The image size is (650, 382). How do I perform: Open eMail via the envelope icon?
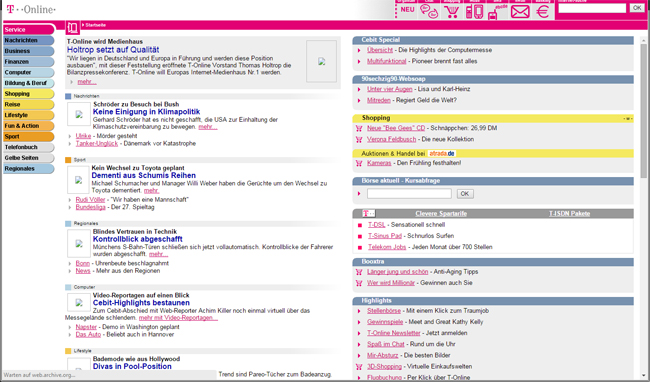pos(520,11)
